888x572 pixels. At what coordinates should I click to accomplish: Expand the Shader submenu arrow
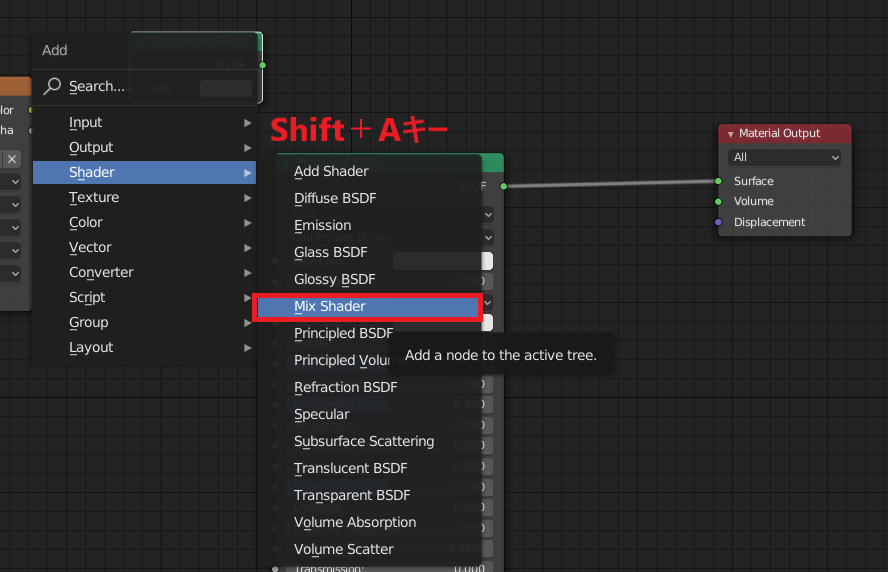(x=247, y=173)
